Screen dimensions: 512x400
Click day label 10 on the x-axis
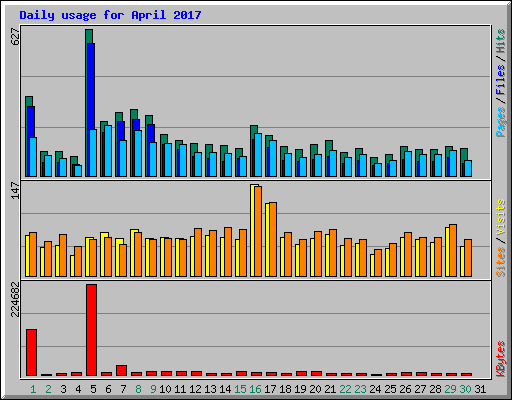pyautogui.click(x=165, y=389)
